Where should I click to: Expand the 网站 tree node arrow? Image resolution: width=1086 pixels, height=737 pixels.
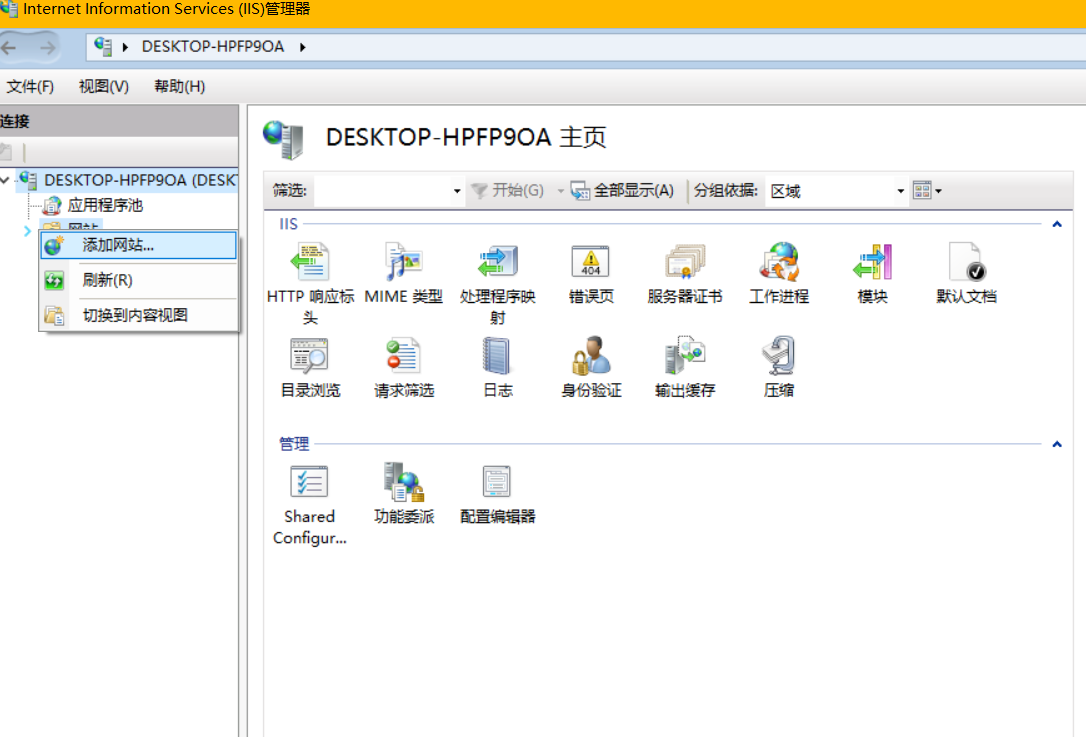(27, 231)
